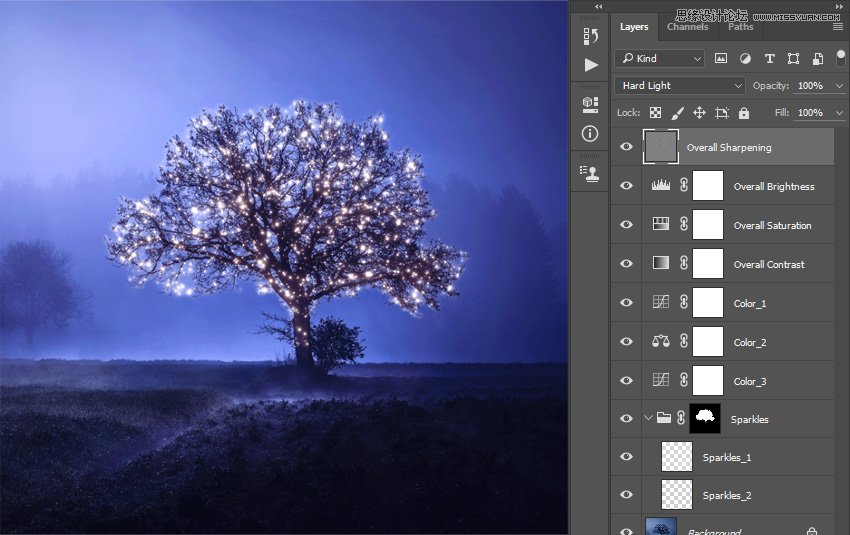Screen dimensions: 850x535
Task: Select the Sparkles group mask thumbnail
Action: [x=705, y=418]
